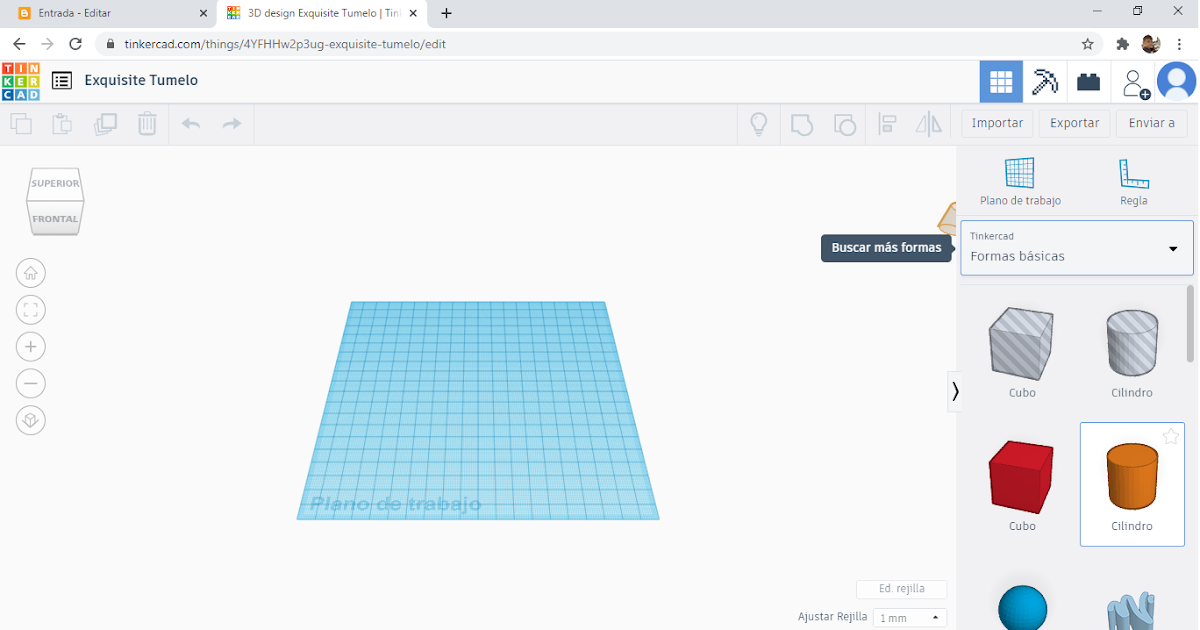Image resolution: width=1200 pixels, height=630 pixels.
Task: Click the Group shapes icon
Action: 802,123
